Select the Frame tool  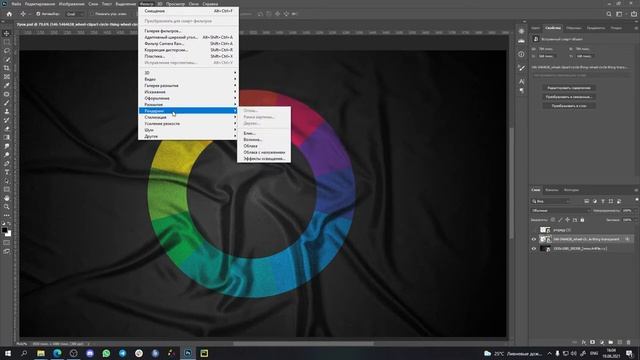tap(7, 77)
